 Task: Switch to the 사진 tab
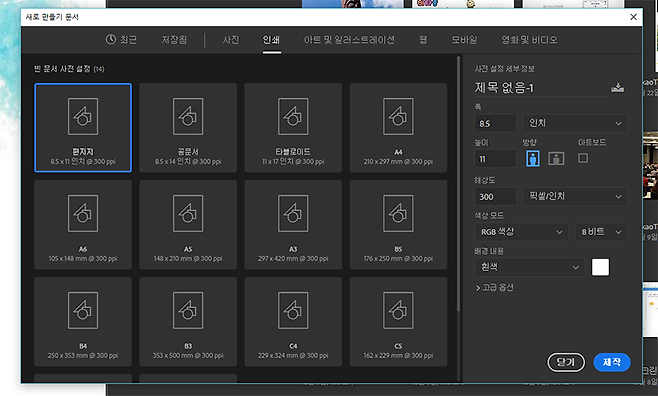click(x=231, y=40)
